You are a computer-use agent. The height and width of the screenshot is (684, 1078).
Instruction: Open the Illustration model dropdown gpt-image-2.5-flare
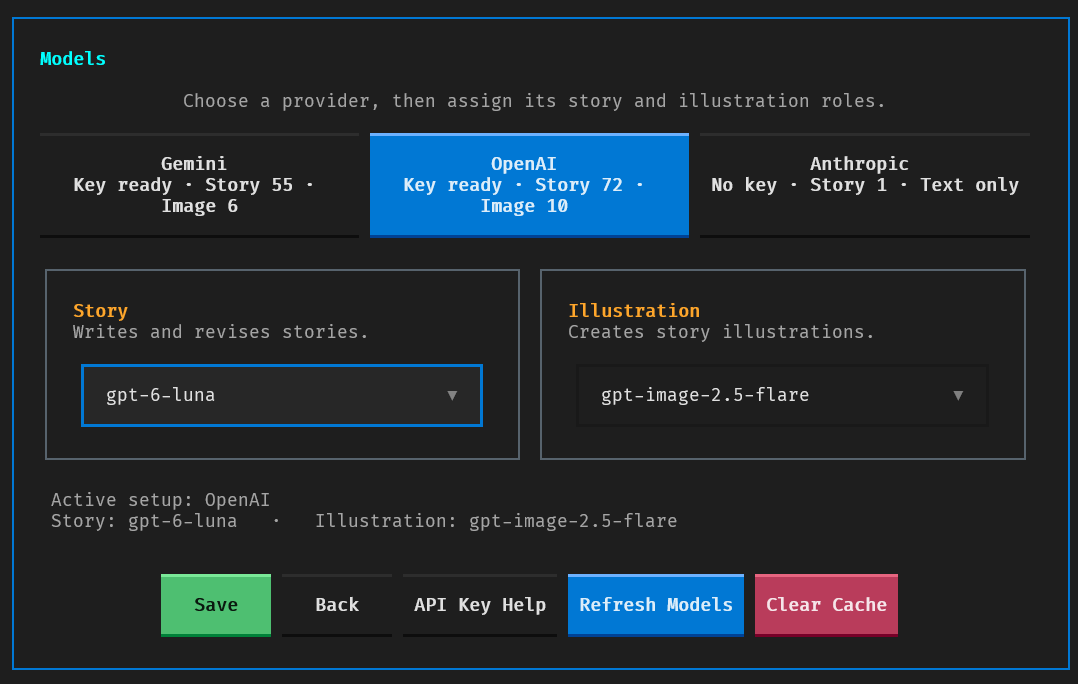click(x=782, y=395)
